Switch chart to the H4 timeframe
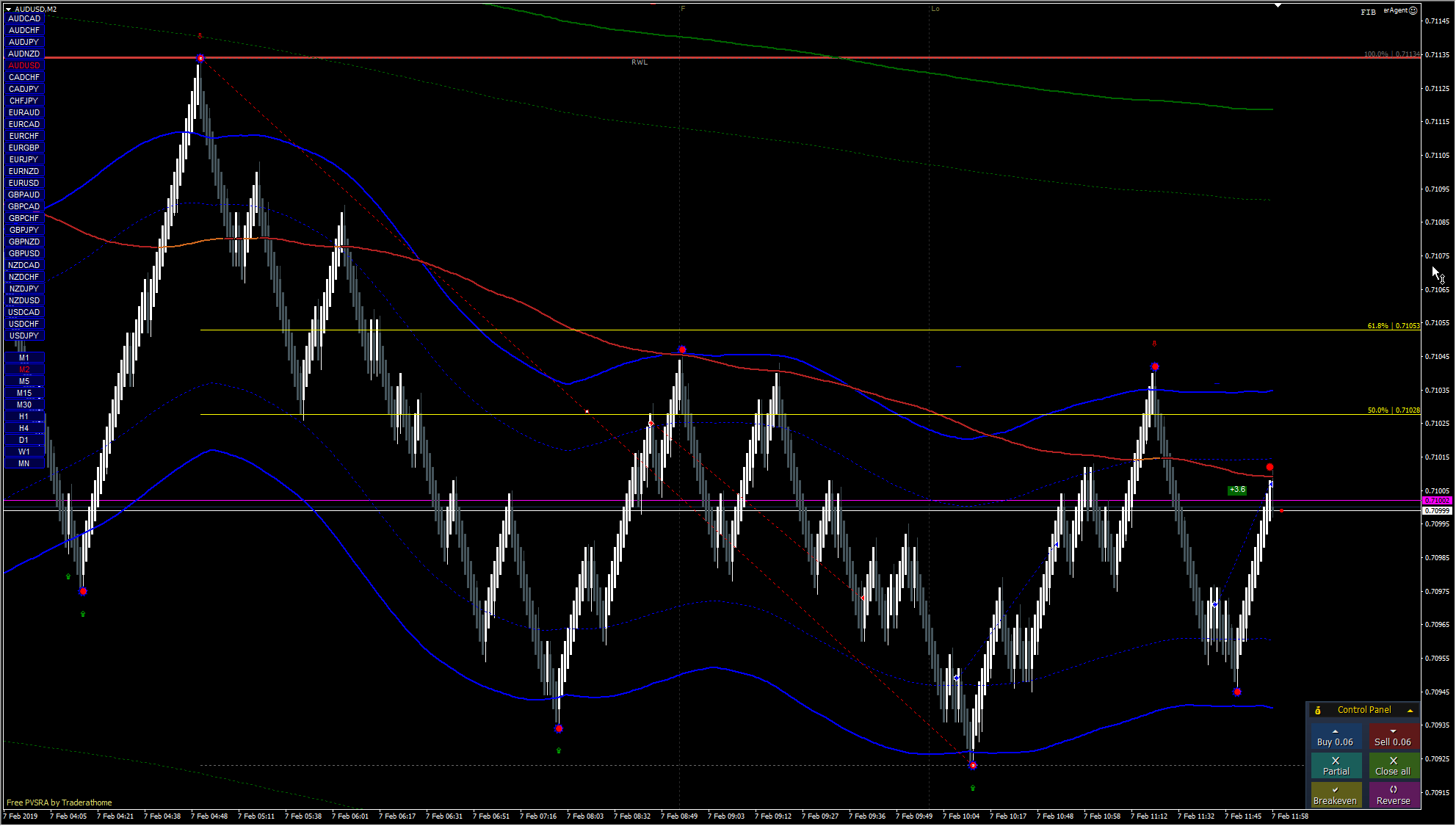Viewport: 1456px width, 826px height. coord(24,428)
